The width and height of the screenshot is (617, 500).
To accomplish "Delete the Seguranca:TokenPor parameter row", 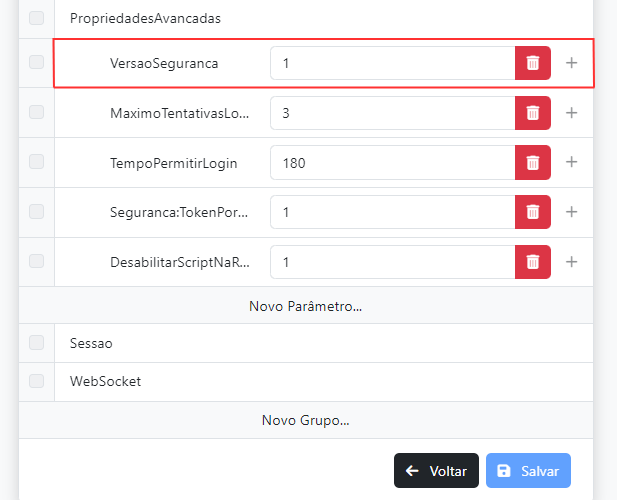I will (533, 212).
